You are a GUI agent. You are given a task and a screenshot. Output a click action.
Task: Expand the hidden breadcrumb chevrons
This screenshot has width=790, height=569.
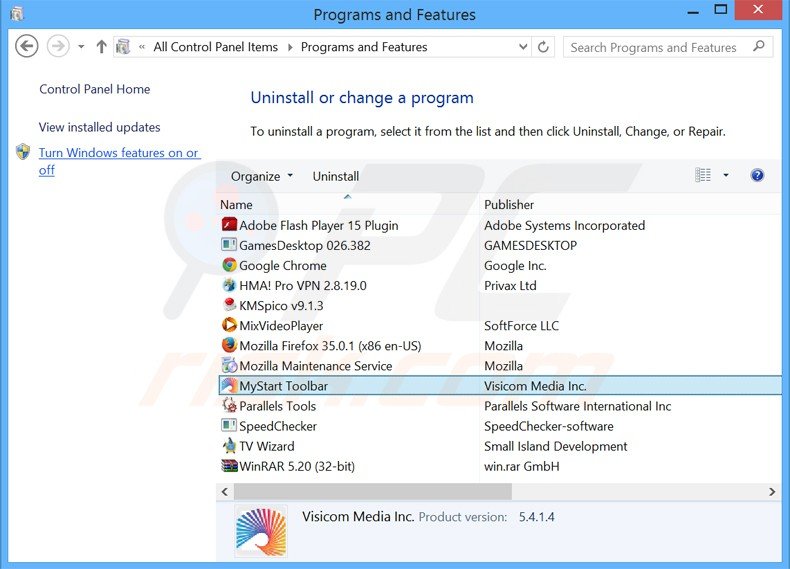click(x=142, y=47)
